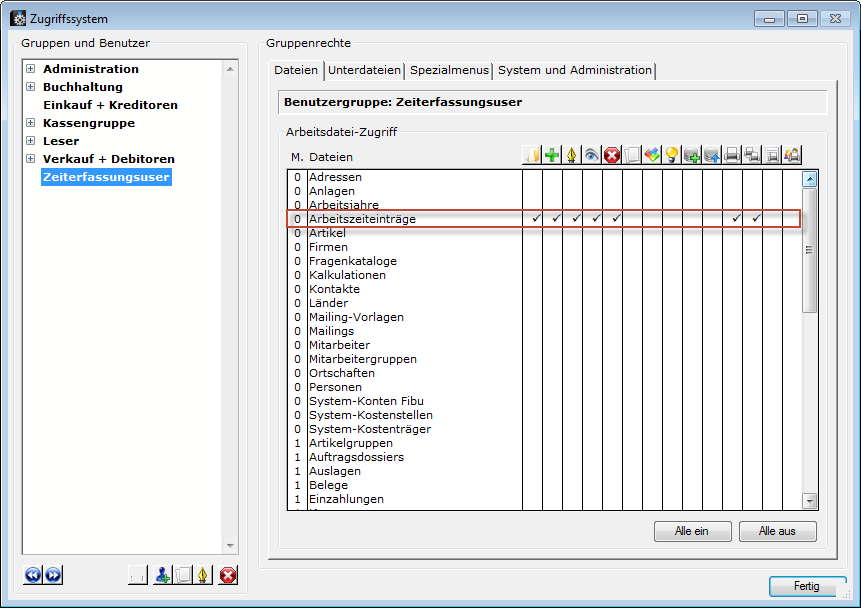Open the System und Administration tab
Image resolution: width=861 pixels, height=608 pixels.
click(575, 70)
